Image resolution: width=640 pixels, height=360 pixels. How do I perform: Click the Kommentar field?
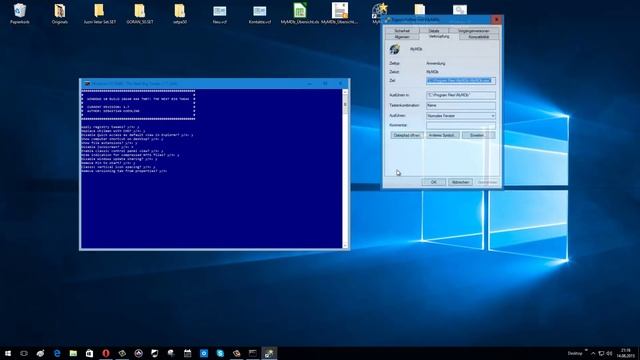click(461, 125)
